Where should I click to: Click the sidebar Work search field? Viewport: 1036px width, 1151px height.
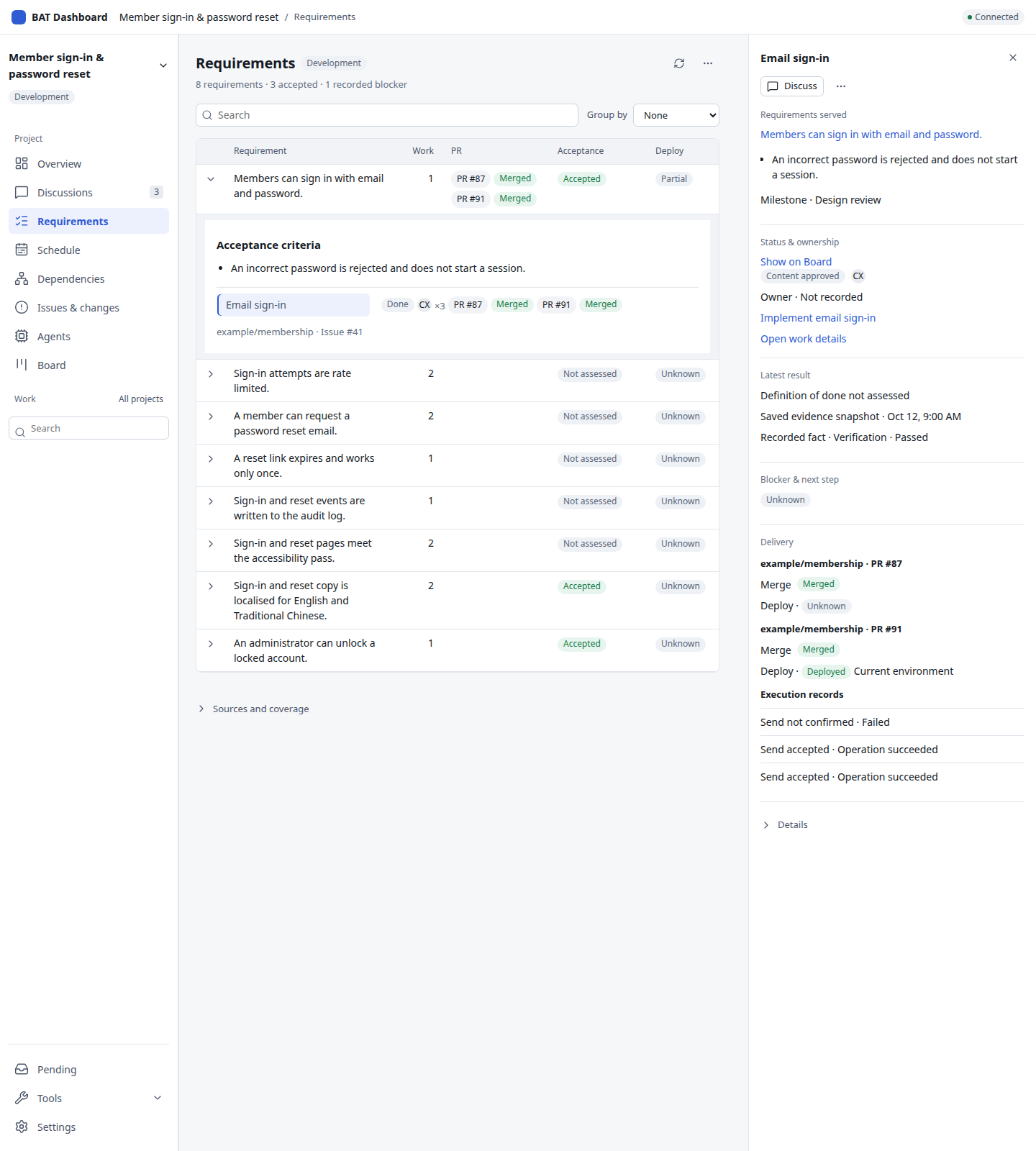pos(88,428)
